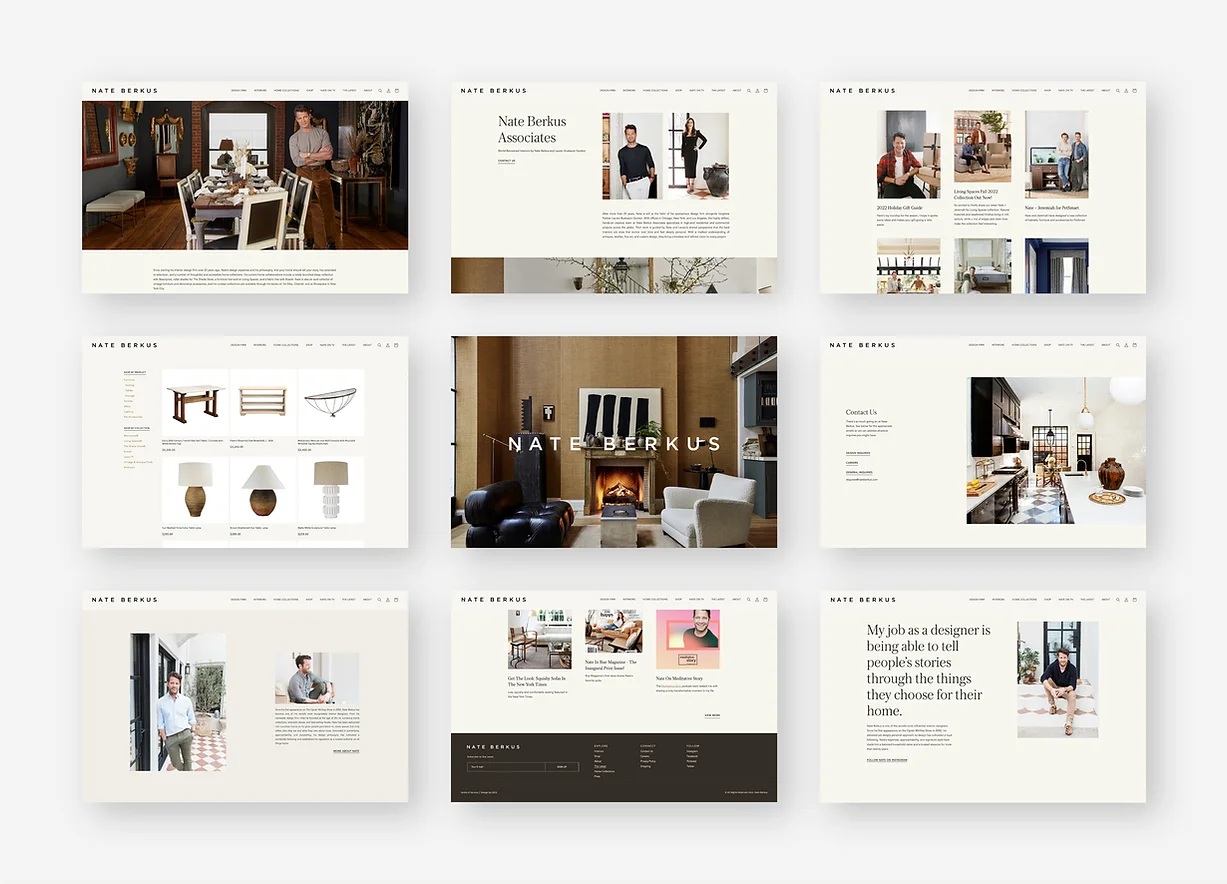Viewport: 1227px width, 884px height.
Task: Click search icon on the Contact Us page
Action: pos(1117,345)
